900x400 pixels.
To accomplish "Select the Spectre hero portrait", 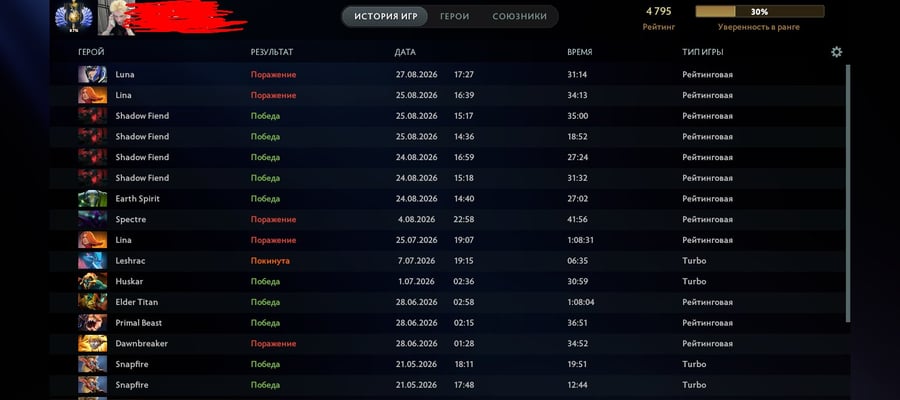I will pos(92,219).
